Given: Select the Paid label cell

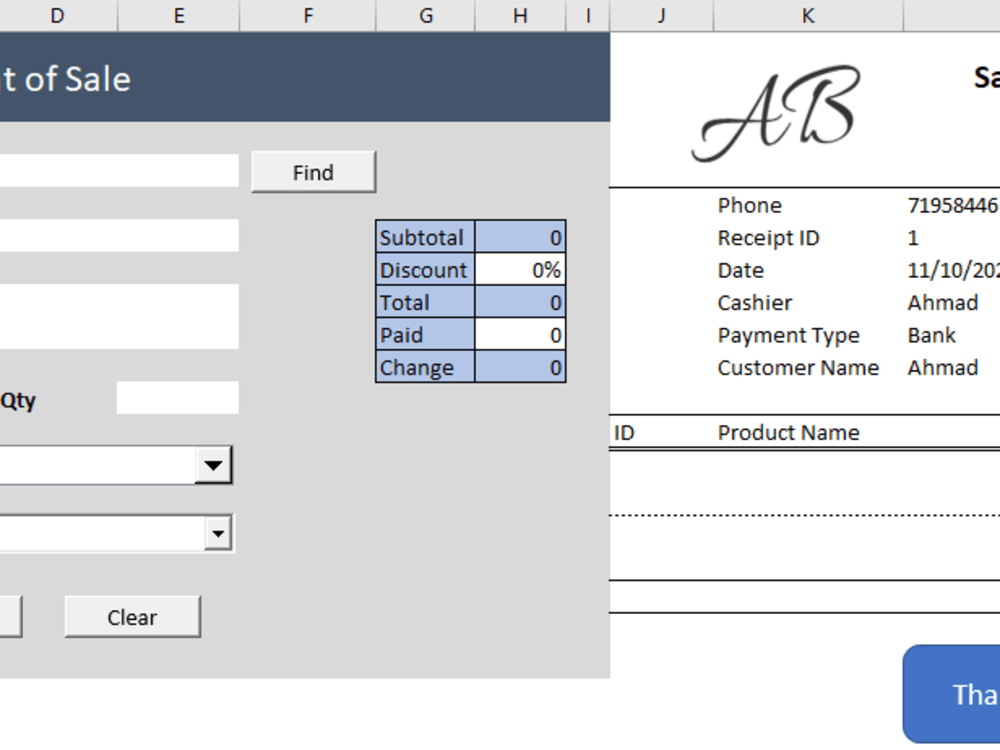Looking at the screenshot, I should [x=425, y=335].
